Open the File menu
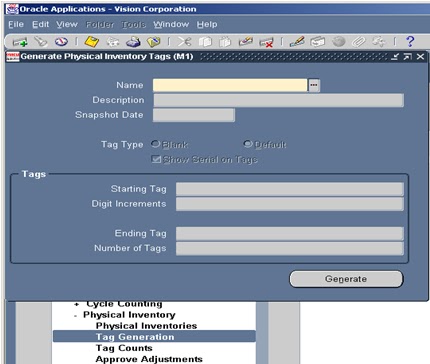The image size is (430, 364). 16,24
